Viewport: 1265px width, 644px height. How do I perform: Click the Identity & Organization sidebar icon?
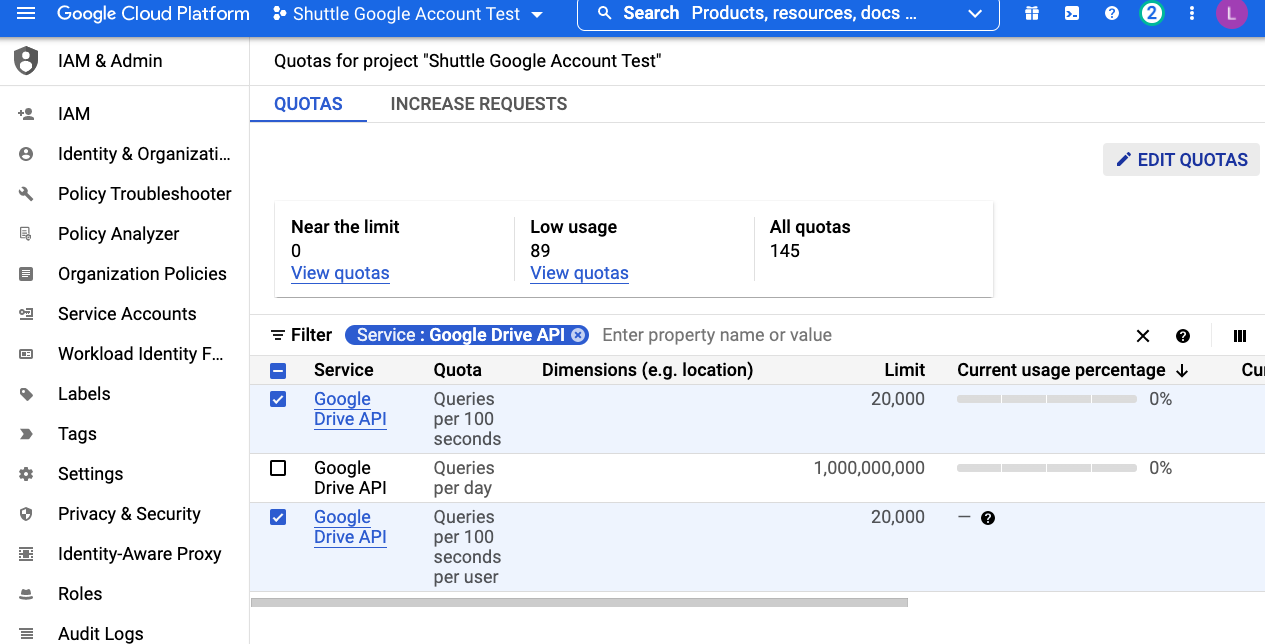26,154
